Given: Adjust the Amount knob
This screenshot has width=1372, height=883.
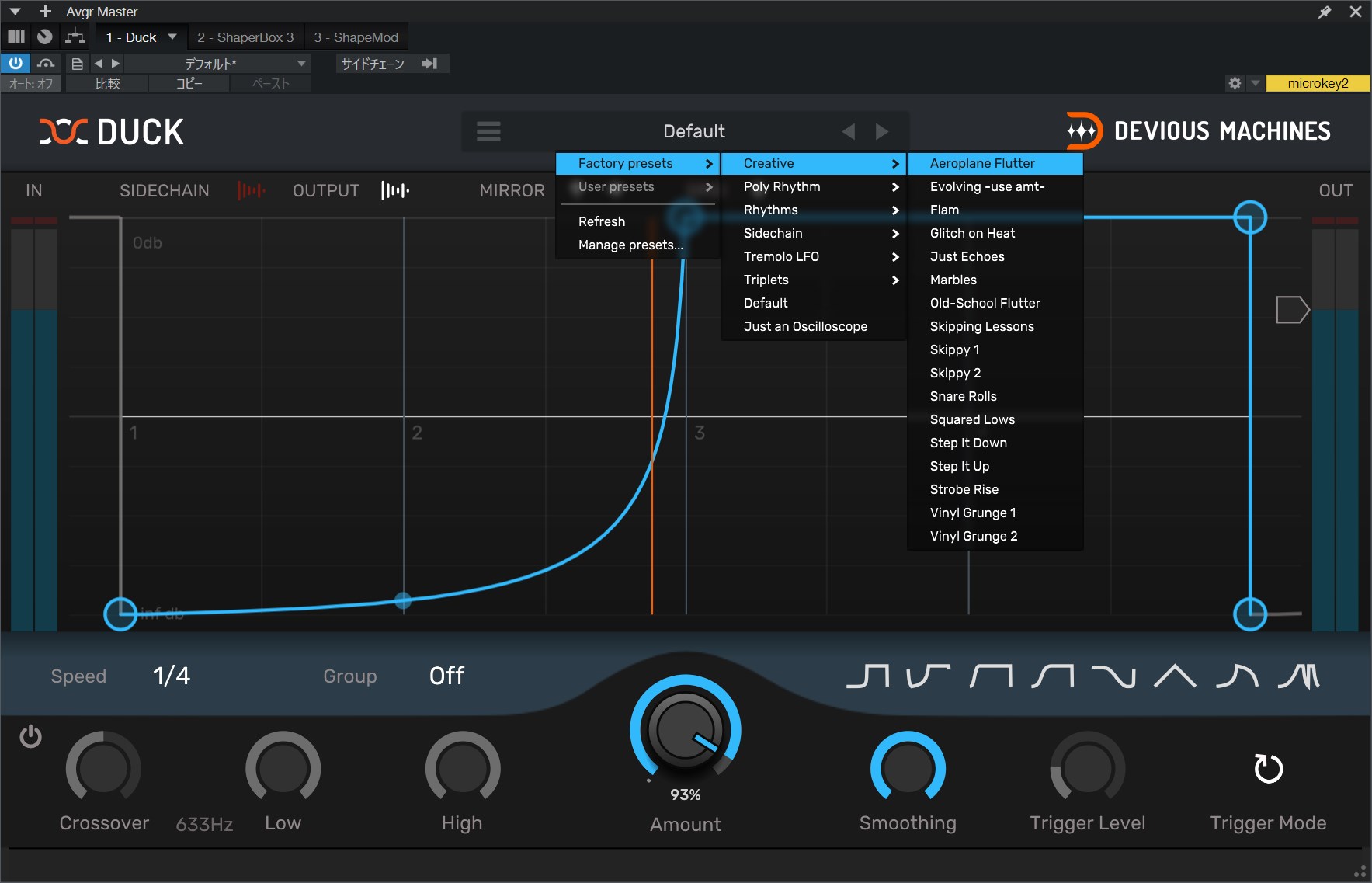Looking at the screenshot, I should coord(686,730).
